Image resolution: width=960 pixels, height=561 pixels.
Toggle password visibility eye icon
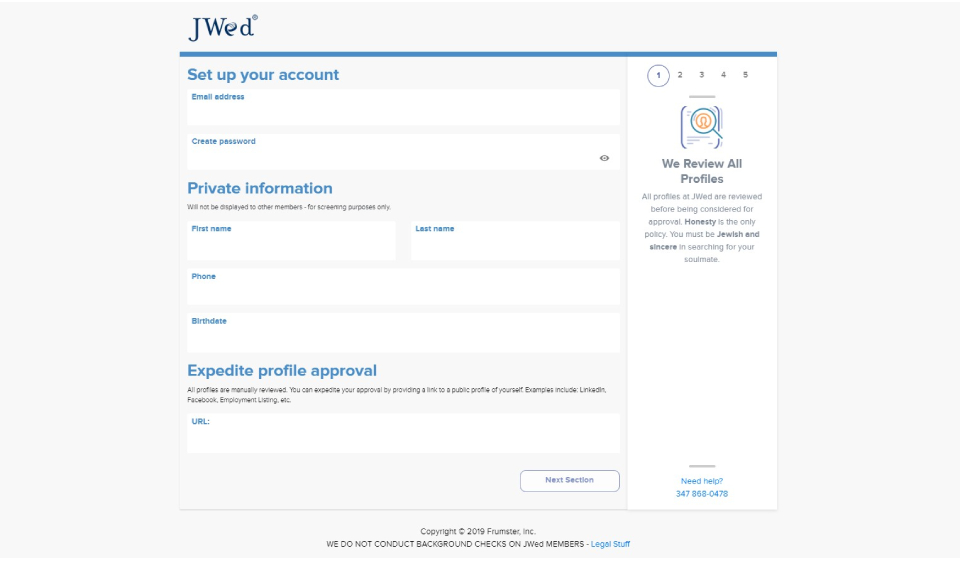604,158
